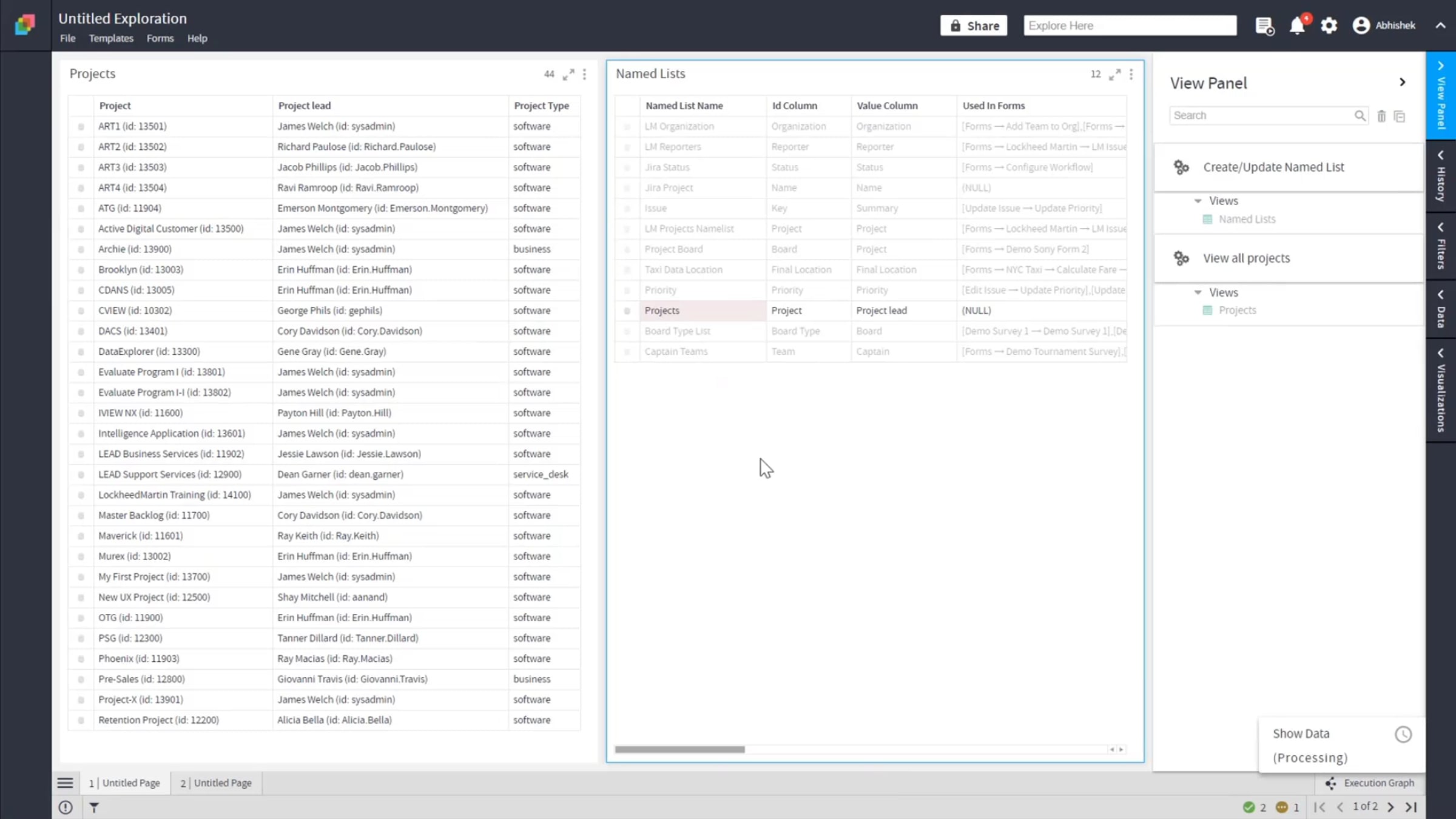Click the Explore Here search field
The image size is (1456, 819).
coord(1130,25)
